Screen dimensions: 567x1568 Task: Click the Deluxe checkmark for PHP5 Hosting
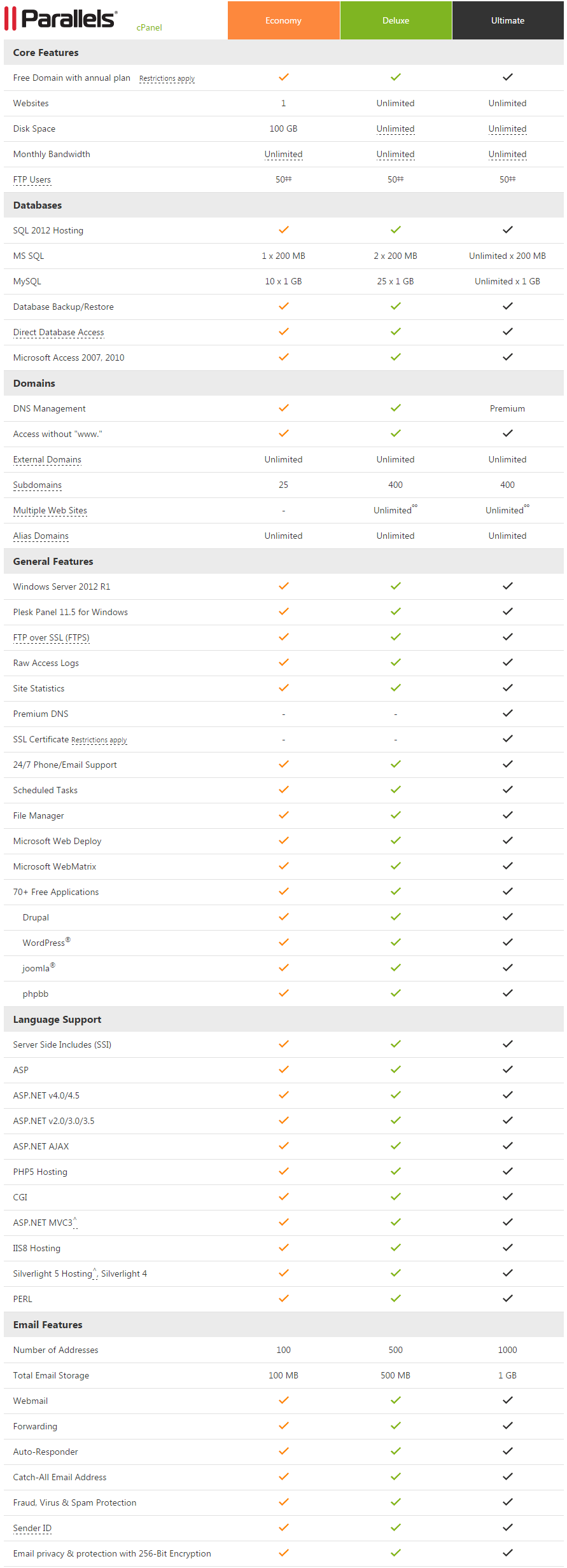(x=395, y=1170)
